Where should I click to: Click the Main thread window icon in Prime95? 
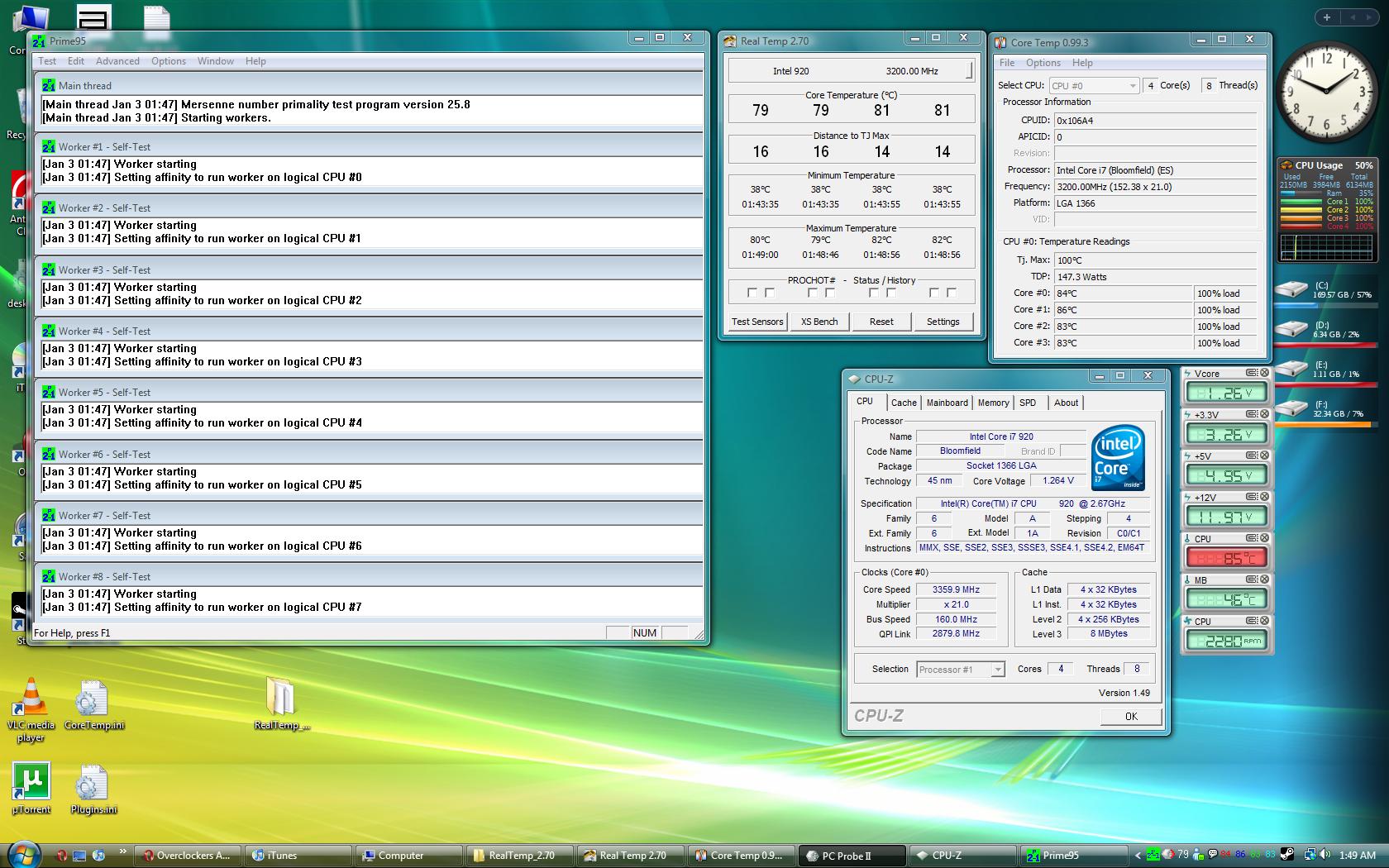49,85
